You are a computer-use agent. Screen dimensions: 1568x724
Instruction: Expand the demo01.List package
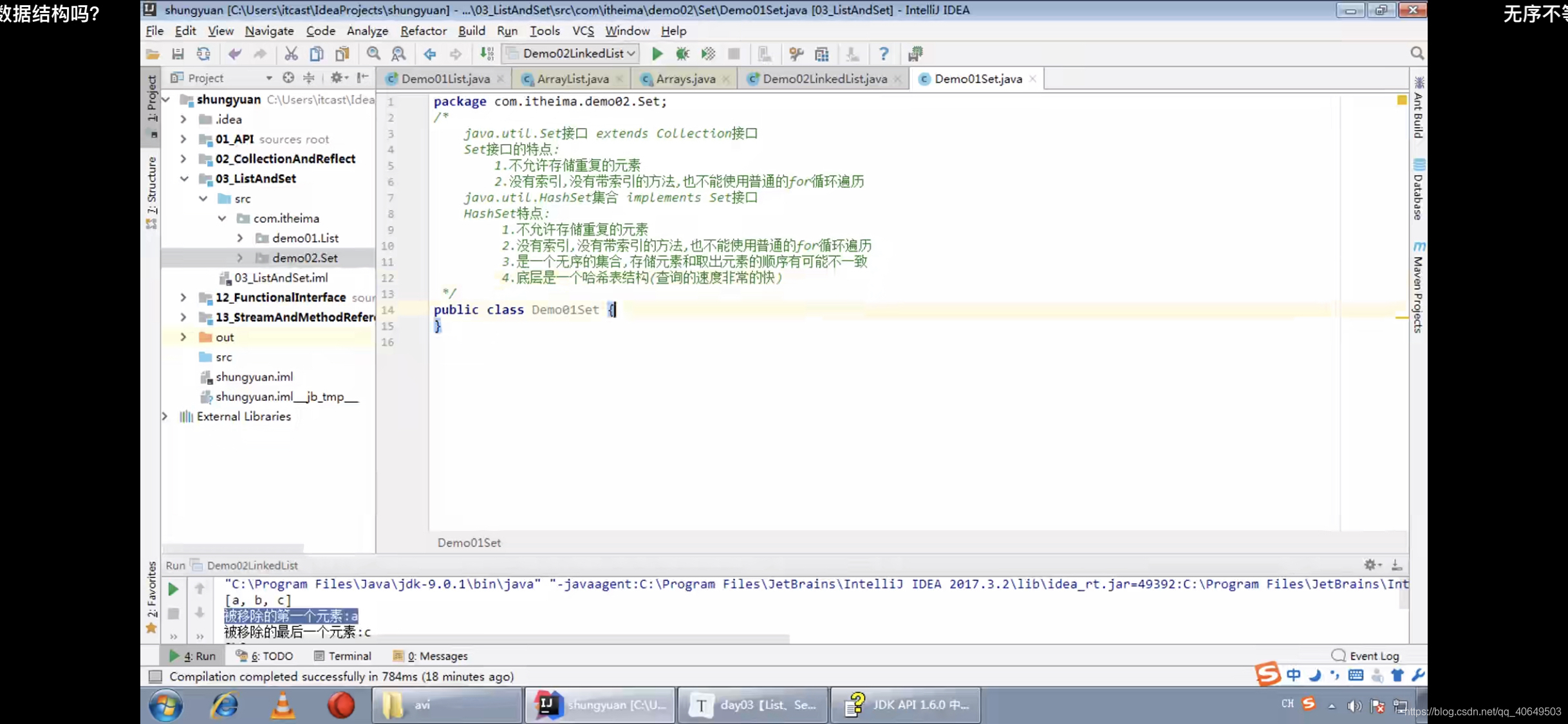tap(240, 238)
